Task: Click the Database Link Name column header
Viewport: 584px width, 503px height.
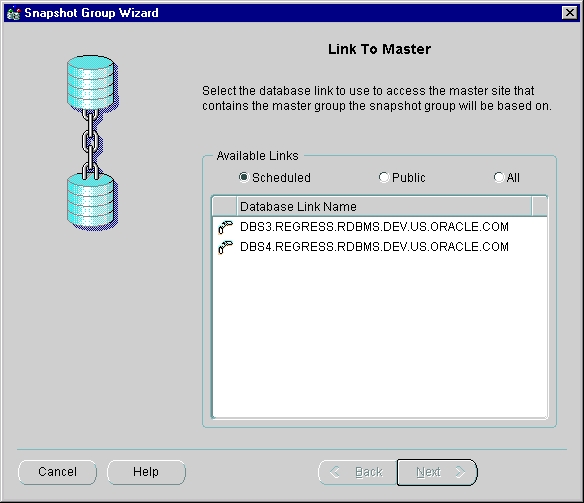Action: click(x=384, y=206)
